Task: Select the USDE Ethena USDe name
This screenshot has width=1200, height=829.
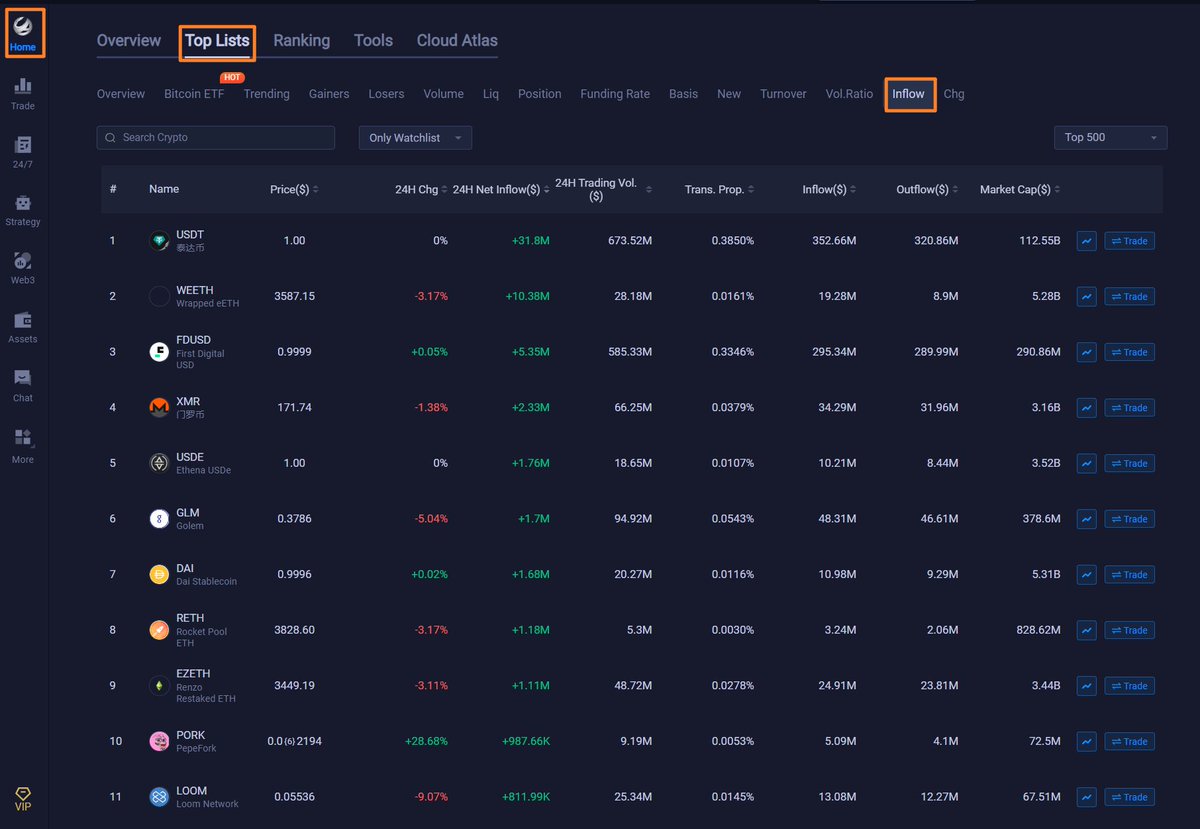Action: tap(203, 463)
